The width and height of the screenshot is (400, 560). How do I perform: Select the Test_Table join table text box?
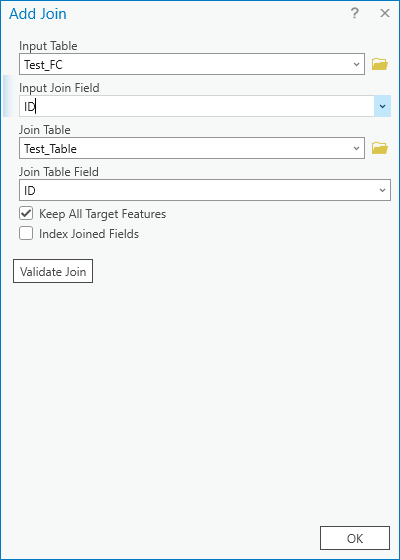192,148
